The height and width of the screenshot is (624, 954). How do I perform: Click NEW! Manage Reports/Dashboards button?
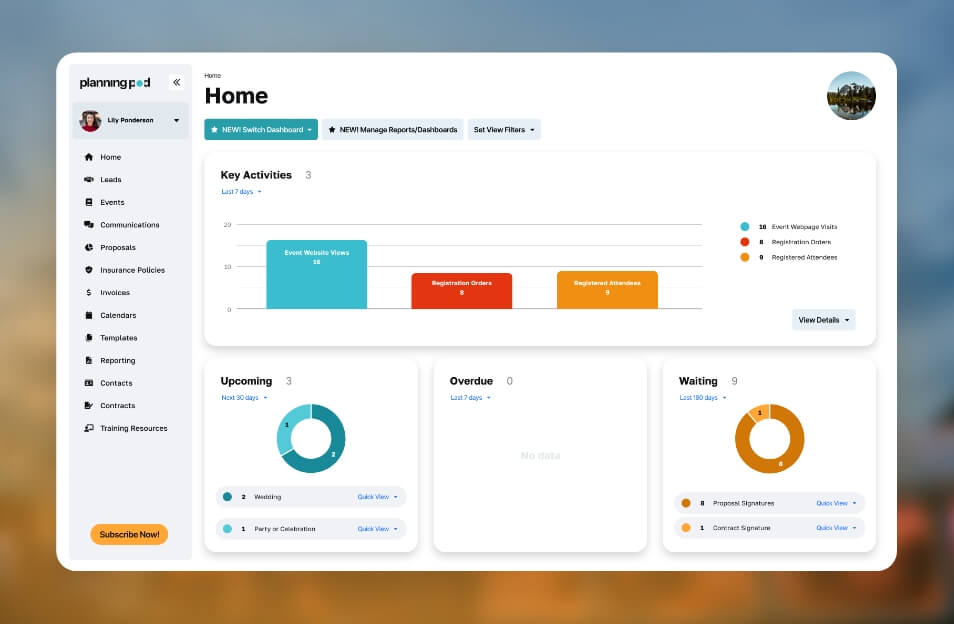click(x=392, y=130)
